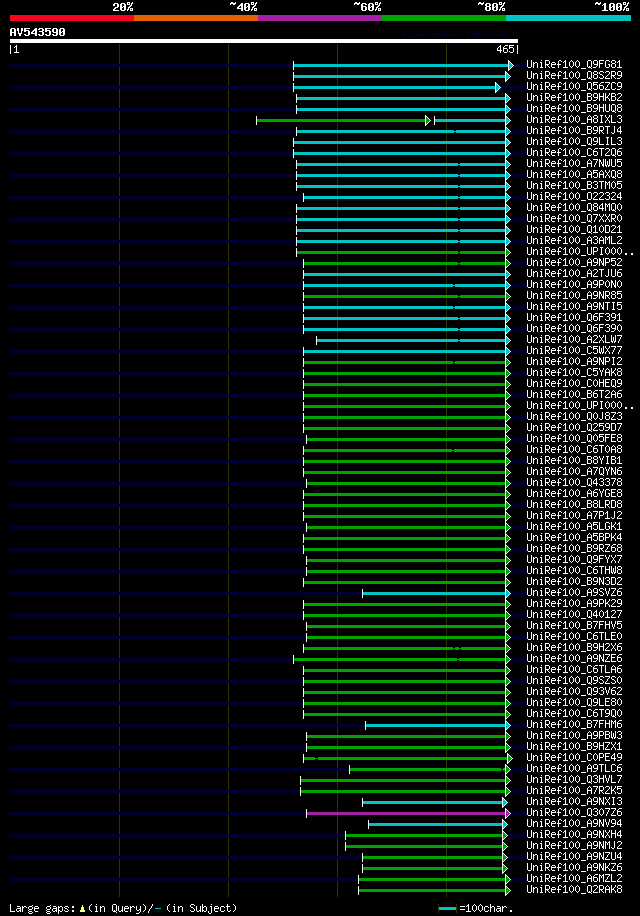Select the UniRef100_Q93V62 label
Image resolution: width=640 pixels, height=916 pixels.
(574, 692)
